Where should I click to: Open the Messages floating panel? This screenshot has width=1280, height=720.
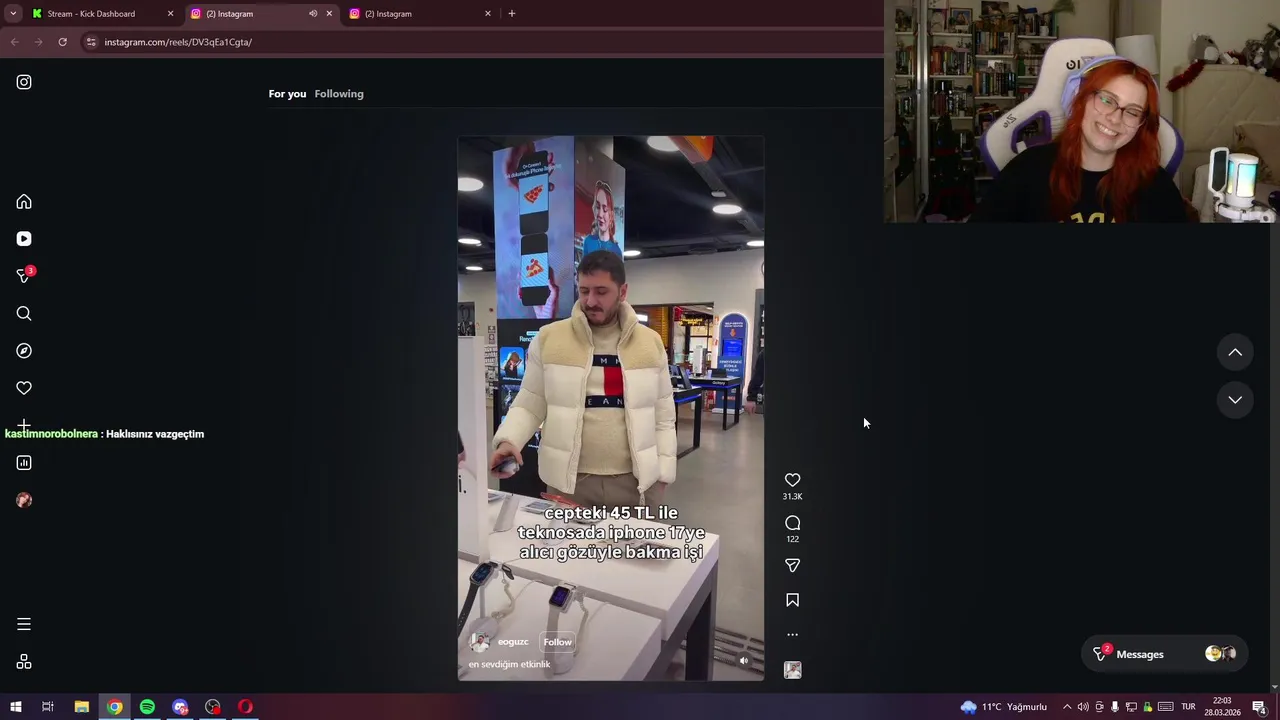point(1165,654)
